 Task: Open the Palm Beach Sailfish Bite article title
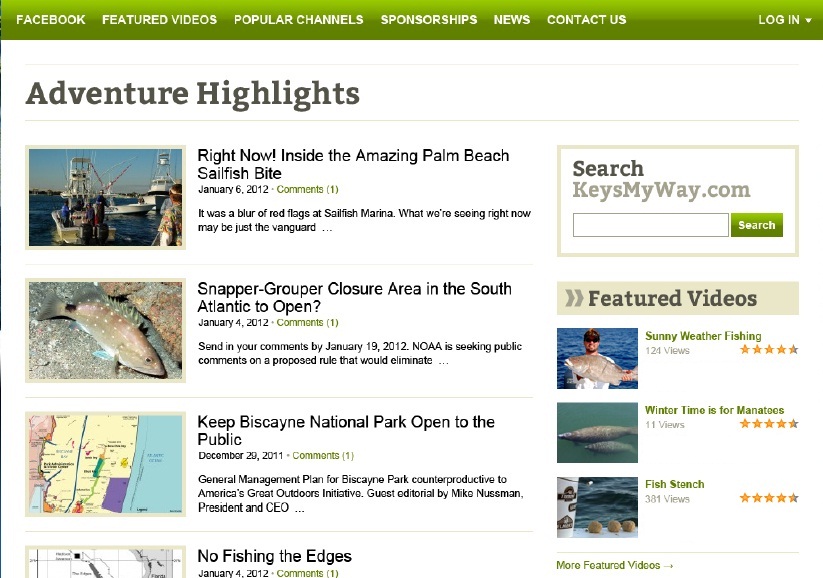pos(353,164)
